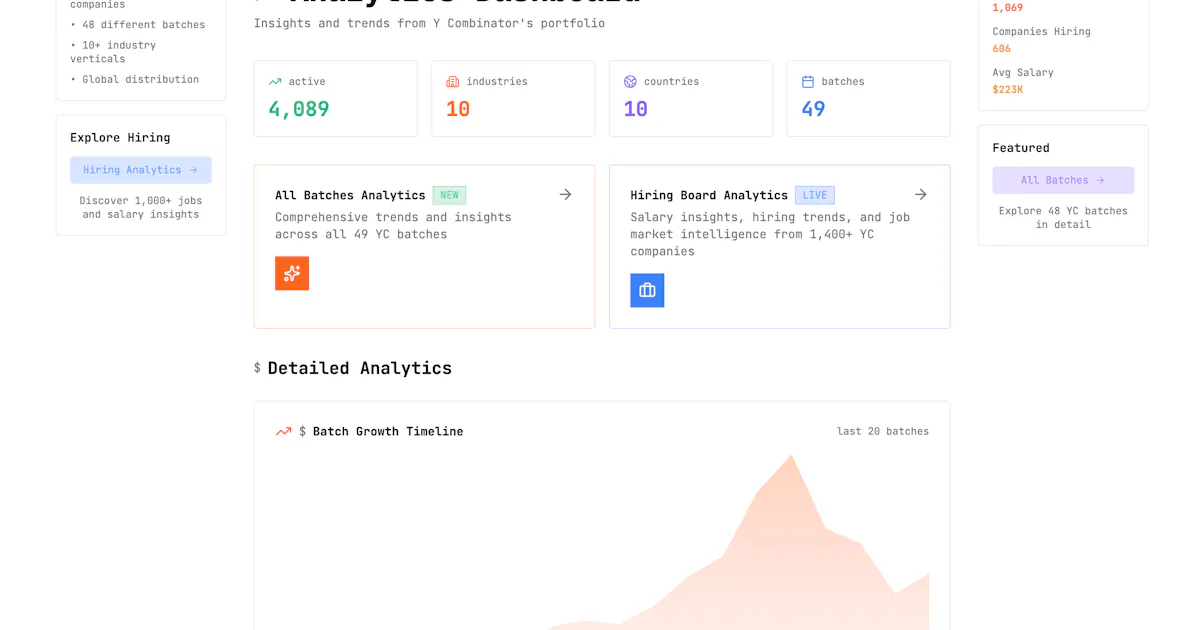Open Hiring Analytics button
Image resolution: width=1200 pixels, height=630 pixels.
[x=141, y=170]
